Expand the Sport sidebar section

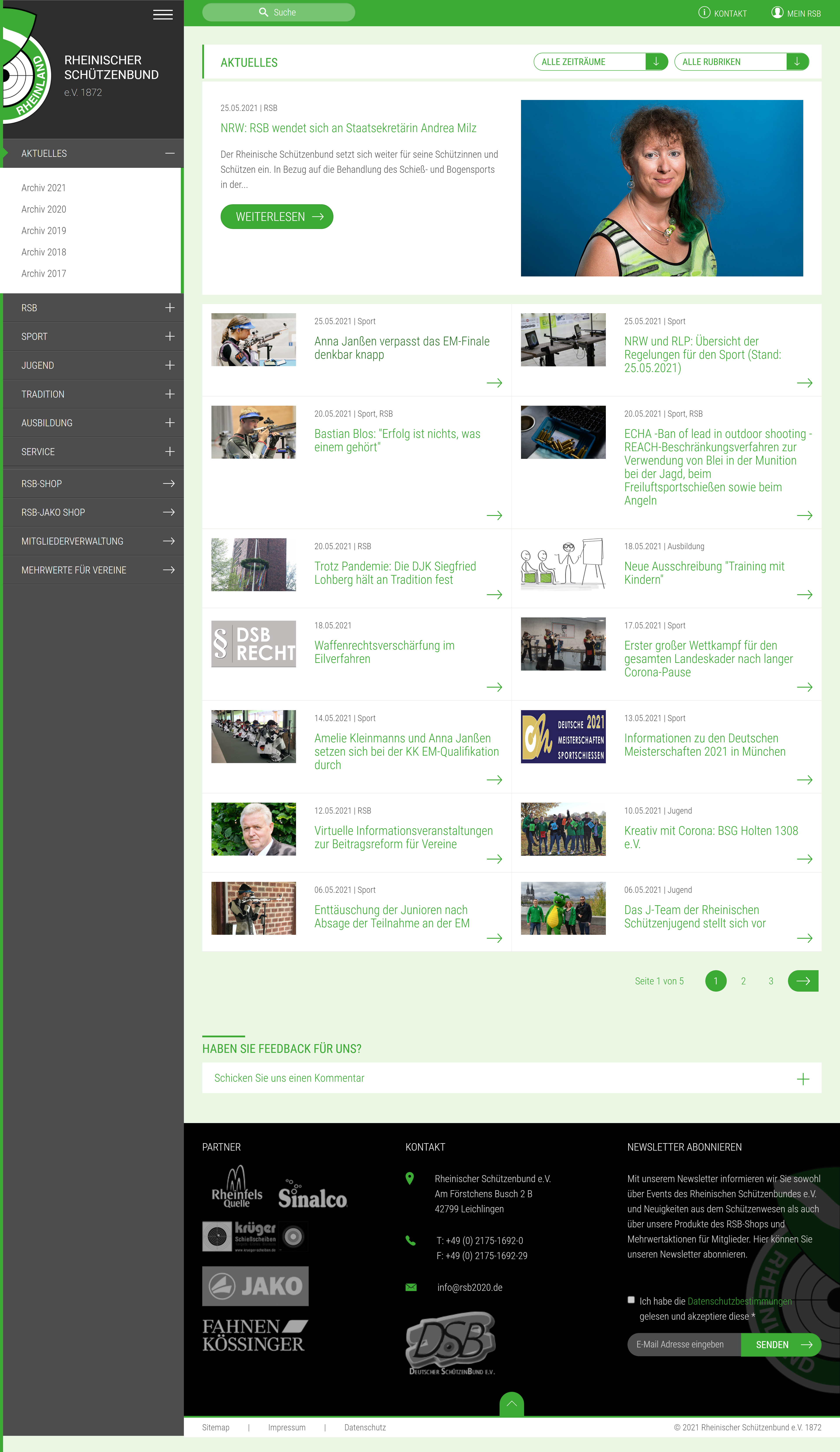(169, 337)
